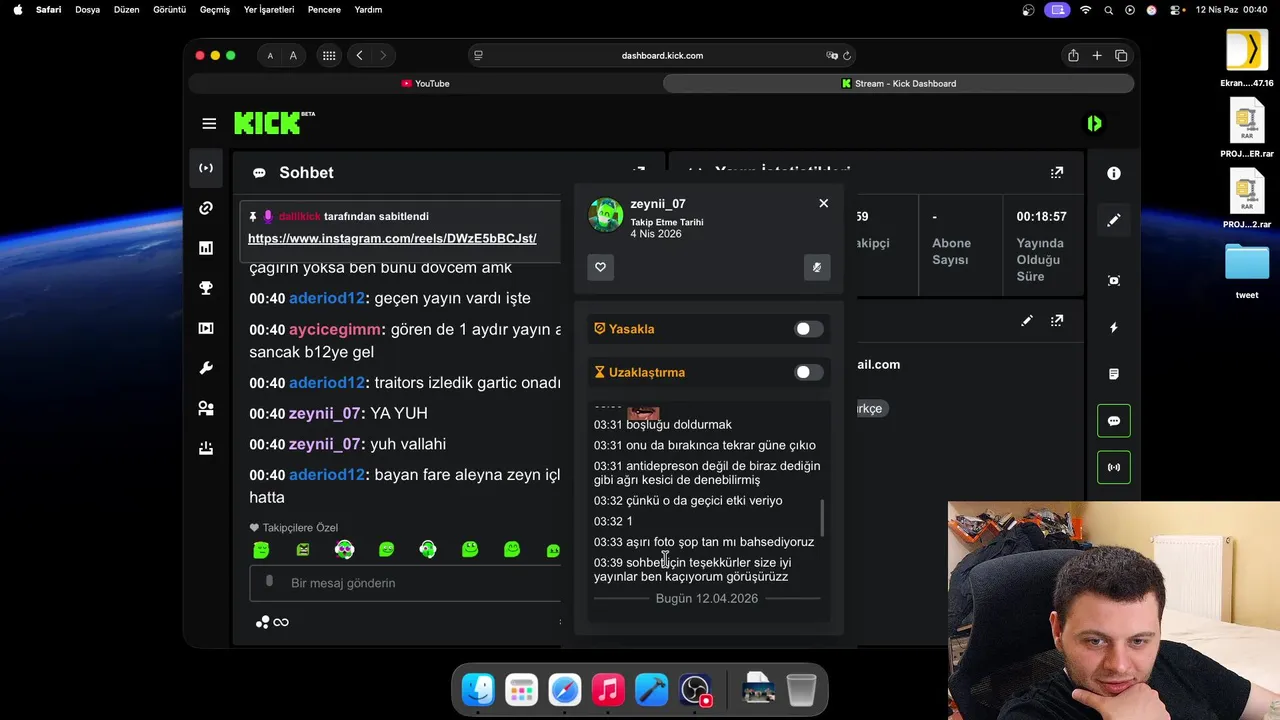
Task: Click the note document icon in right sidebar
Action: coord(1114,374)
